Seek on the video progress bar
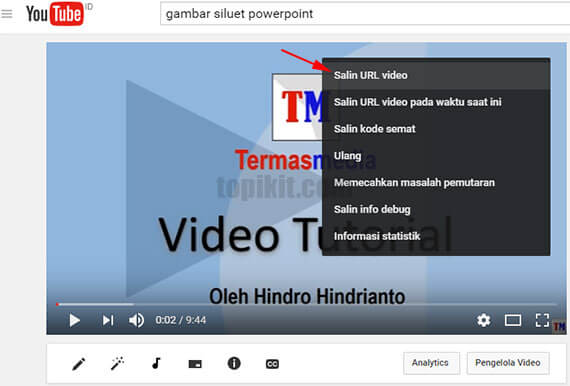Viewport: 570px width, 386px height. point(306,304)
